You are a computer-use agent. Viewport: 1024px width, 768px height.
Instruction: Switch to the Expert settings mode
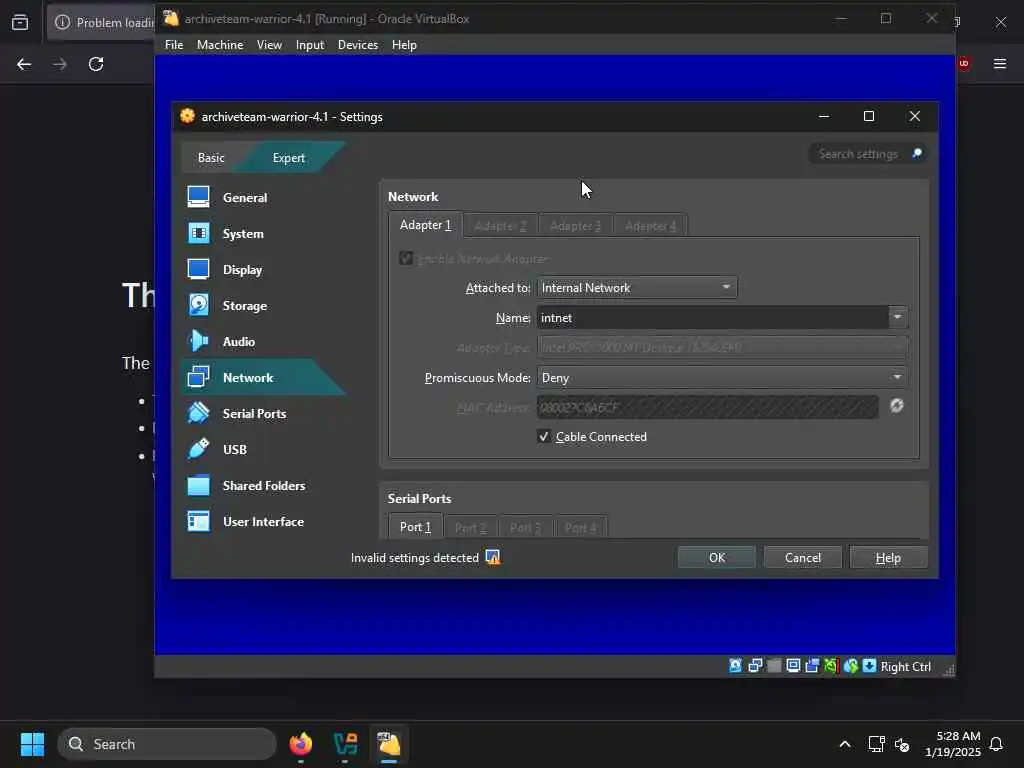289,157
